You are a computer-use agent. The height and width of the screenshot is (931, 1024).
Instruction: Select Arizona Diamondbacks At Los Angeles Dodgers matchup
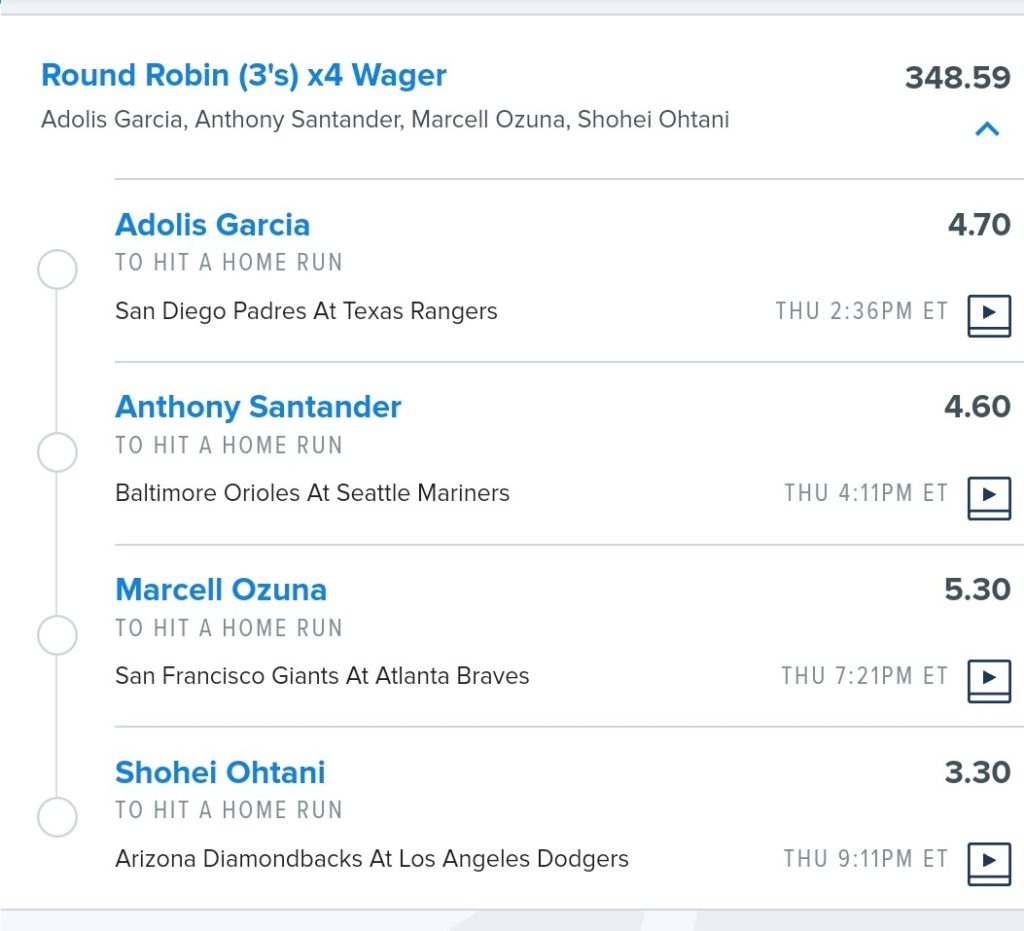[372, 859]
